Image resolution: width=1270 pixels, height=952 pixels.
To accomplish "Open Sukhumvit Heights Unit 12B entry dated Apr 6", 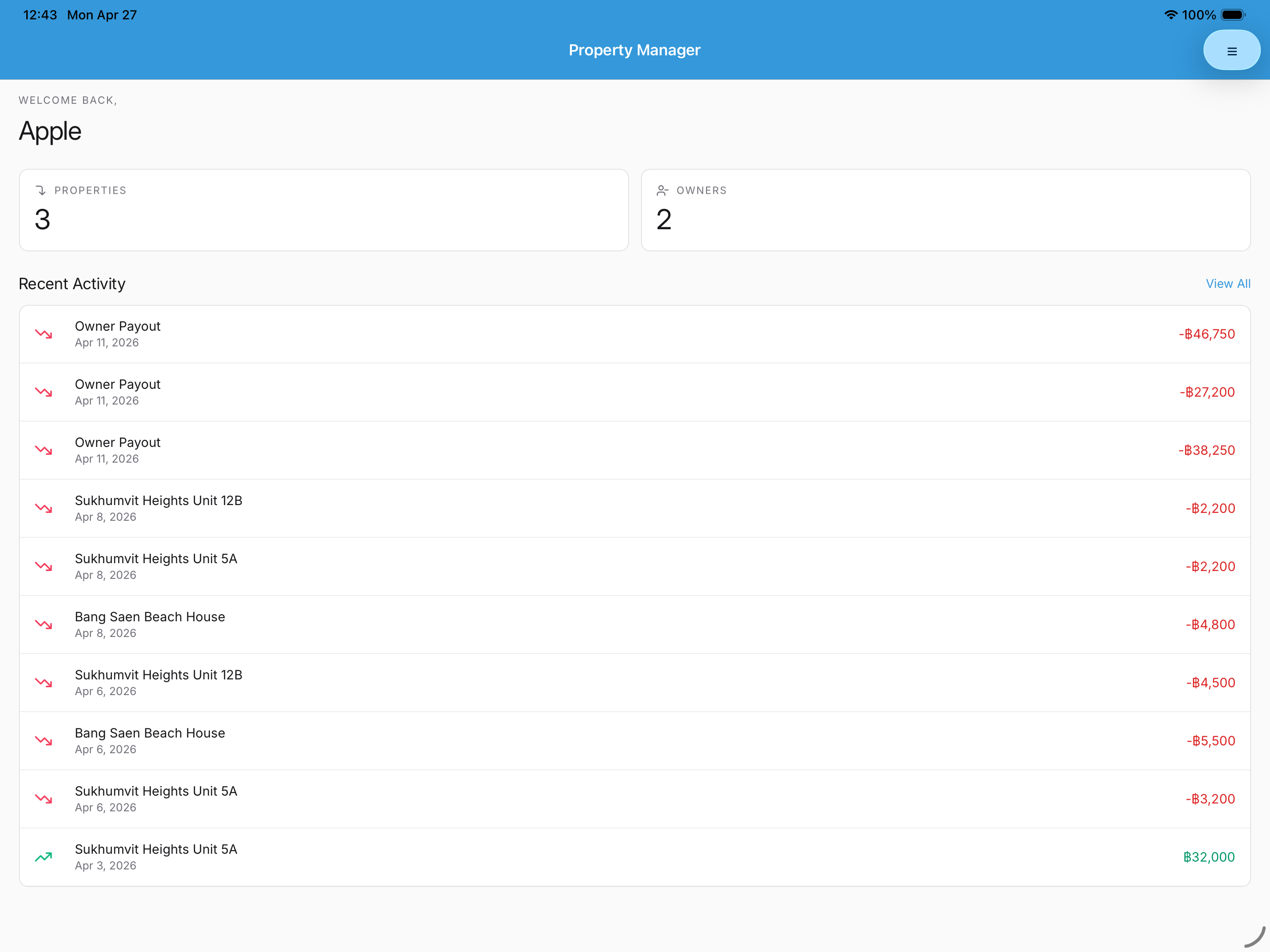I will [x=635, y=682].
